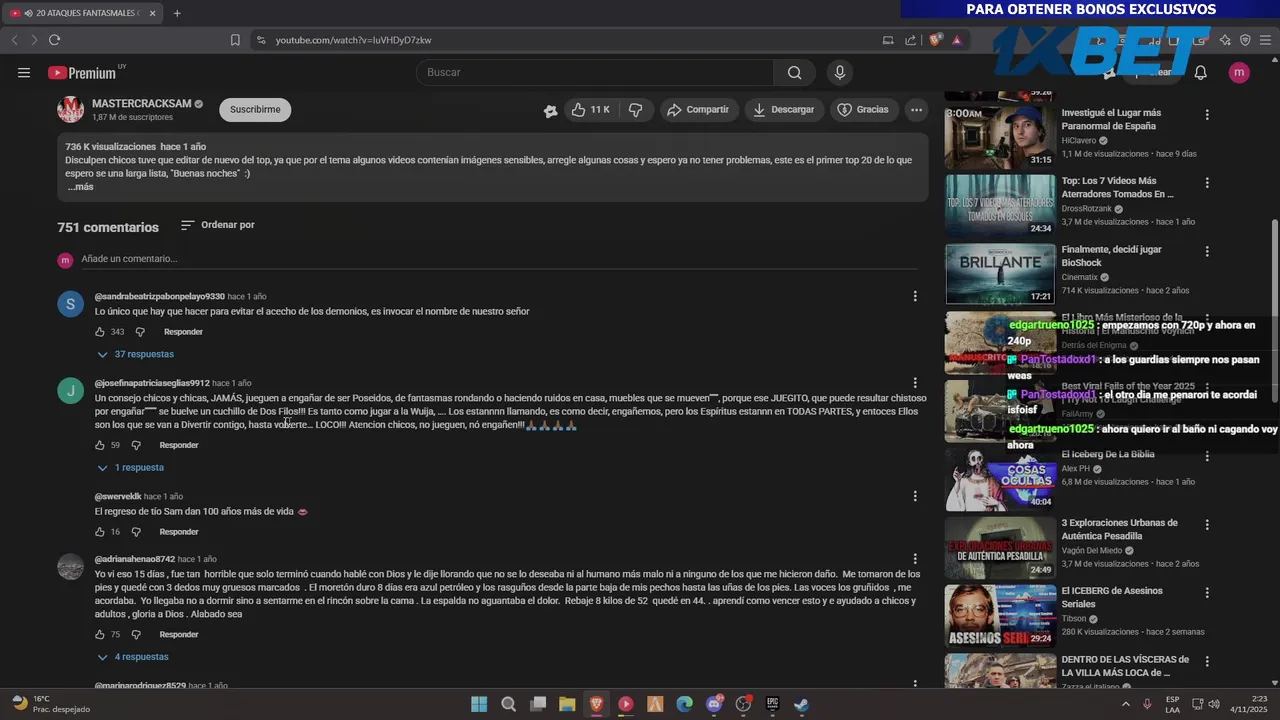Open options for 'Finalmente, decidí jugar BioShock'

coord(1207,251)
